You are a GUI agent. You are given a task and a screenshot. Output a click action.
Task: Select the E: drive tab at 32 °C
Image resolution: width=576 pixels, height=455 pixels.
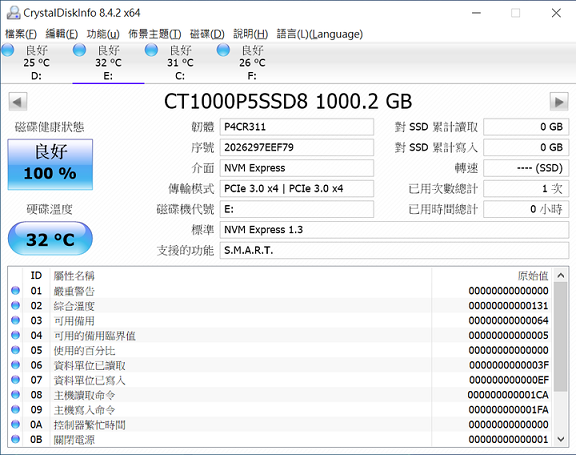coord(108,63)
